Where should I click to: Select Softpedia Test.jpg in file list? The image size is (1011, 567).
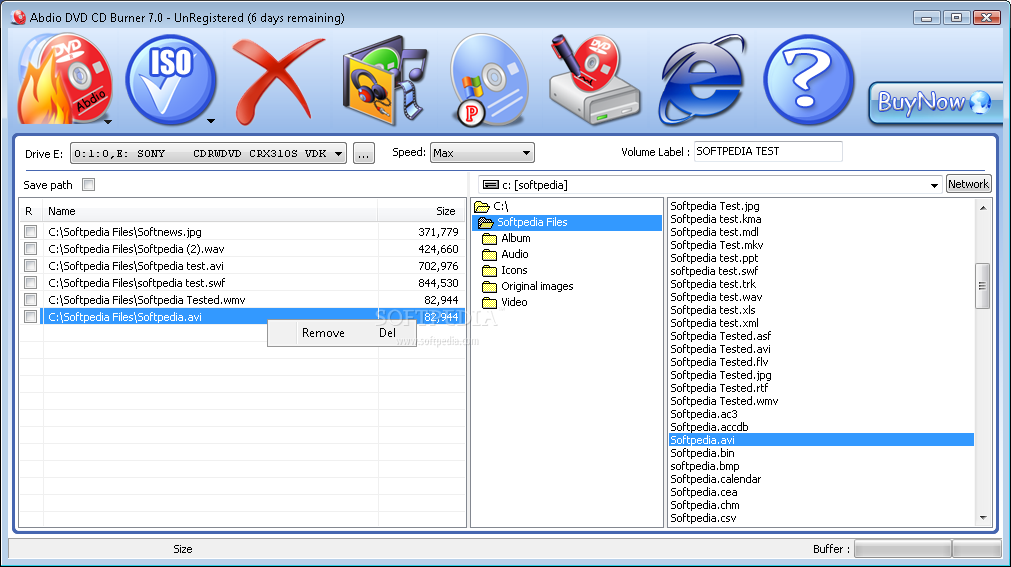tap(715, 206)
